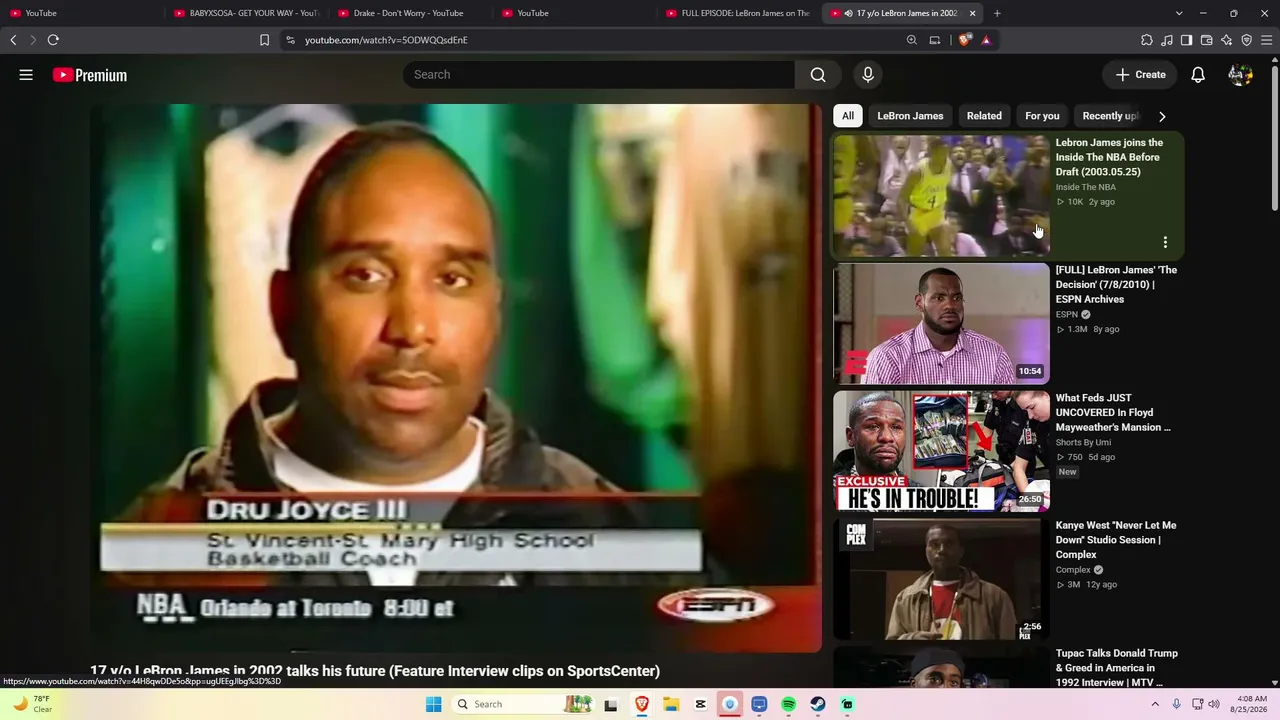1280x720 pixels.
Task: Open the Brave Shields lion icon
Action: click(964, 40)
